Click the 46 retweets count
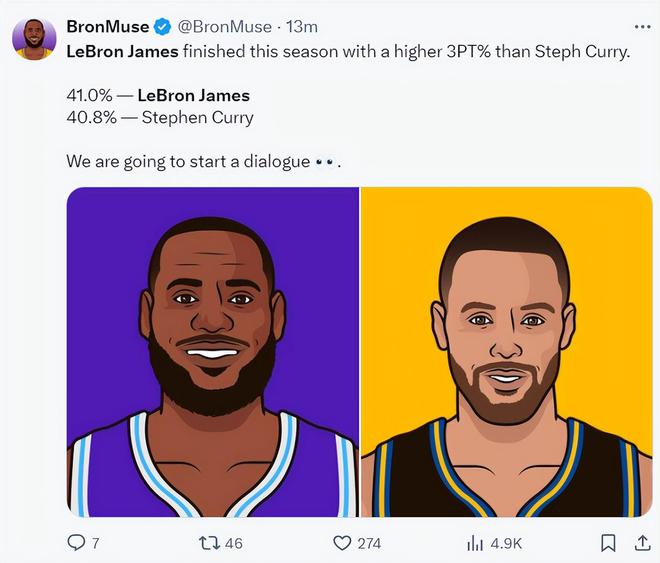The width and height of the screenshot is (660, 563). click(x=234, y=543)
